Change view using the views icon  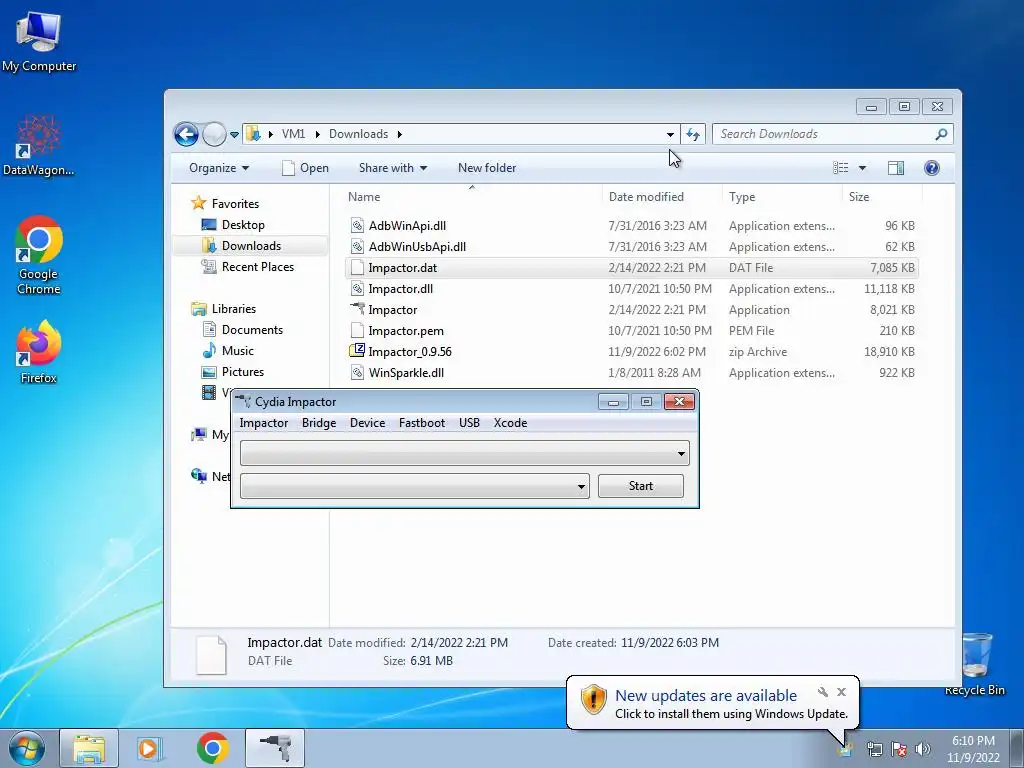(840, 168)
